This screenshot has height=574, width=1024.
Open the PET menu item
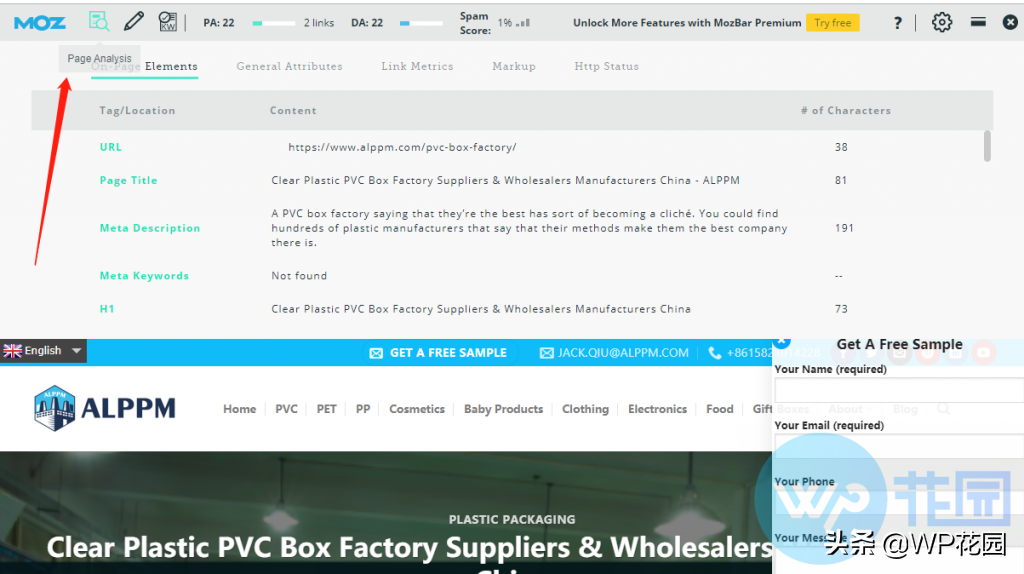tap(327, 409)
